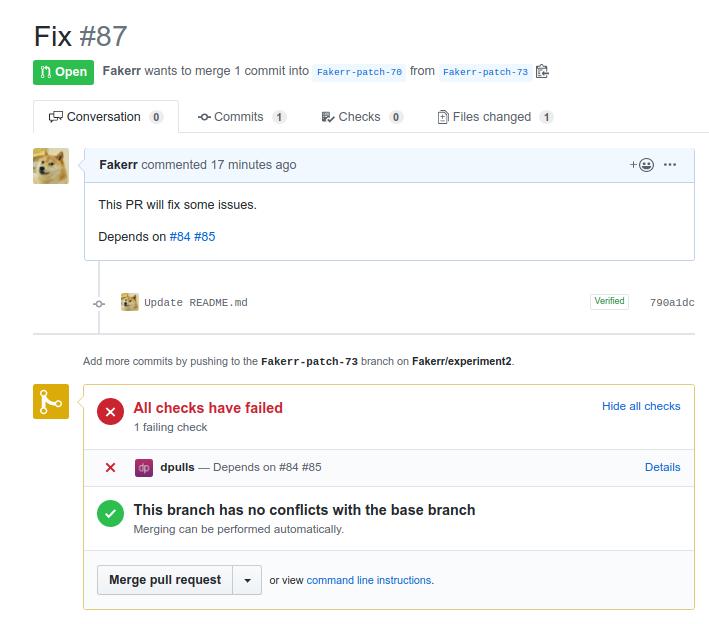
Task: Open the Files changed tab
Action: (494, 117)
